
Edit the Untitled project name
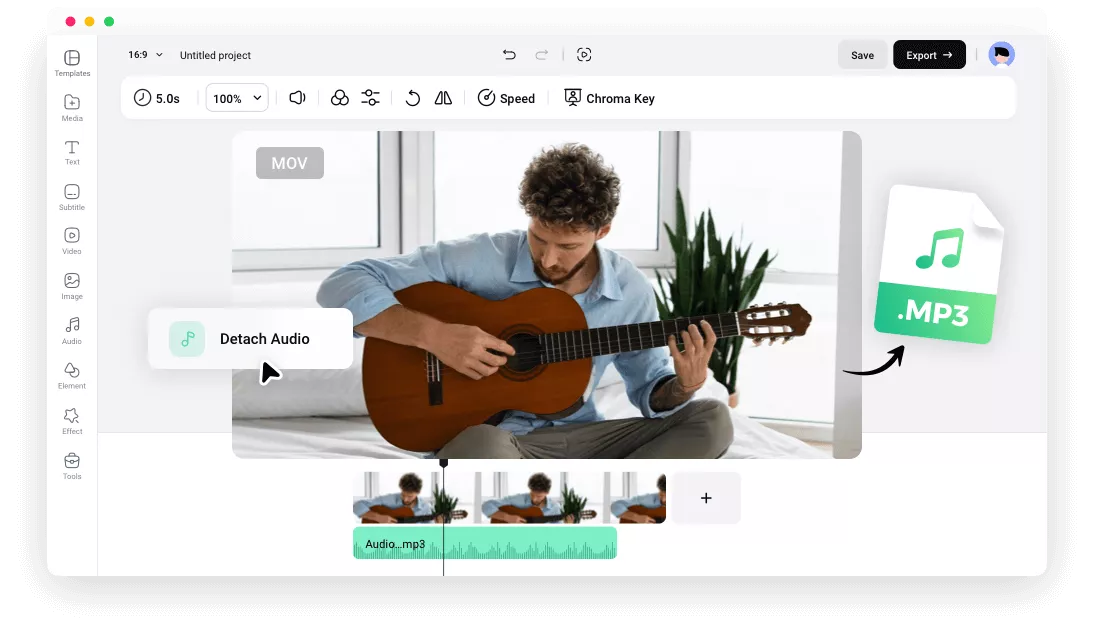point(215,55)
